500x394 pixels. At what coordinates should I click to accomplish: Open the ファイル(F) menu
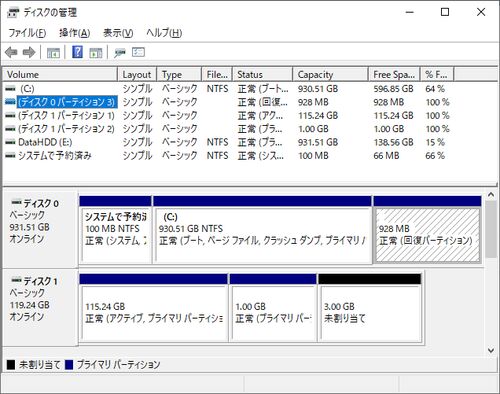27,33
